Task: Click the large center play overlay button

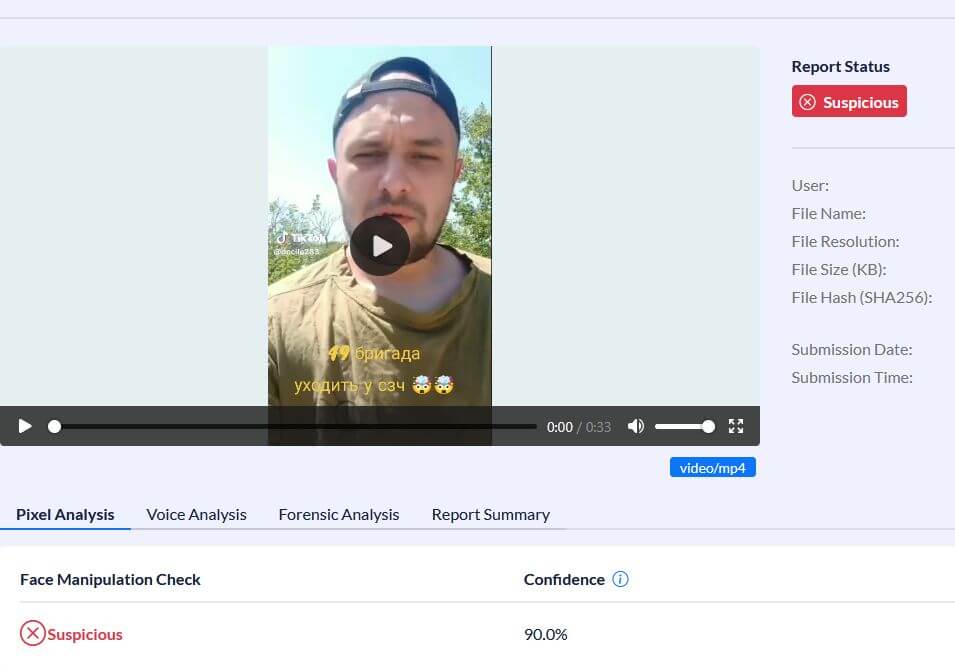Action: coord(379,246)
